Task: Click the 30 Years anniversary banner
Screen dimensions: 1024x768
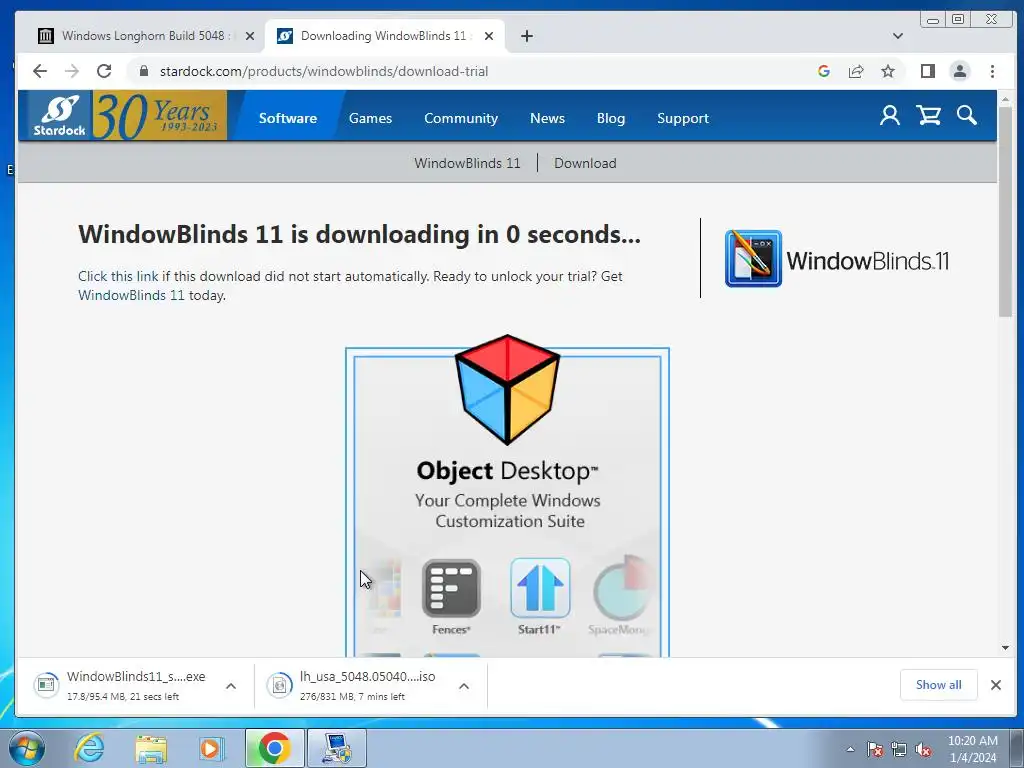Action: [x=161, y=115]
